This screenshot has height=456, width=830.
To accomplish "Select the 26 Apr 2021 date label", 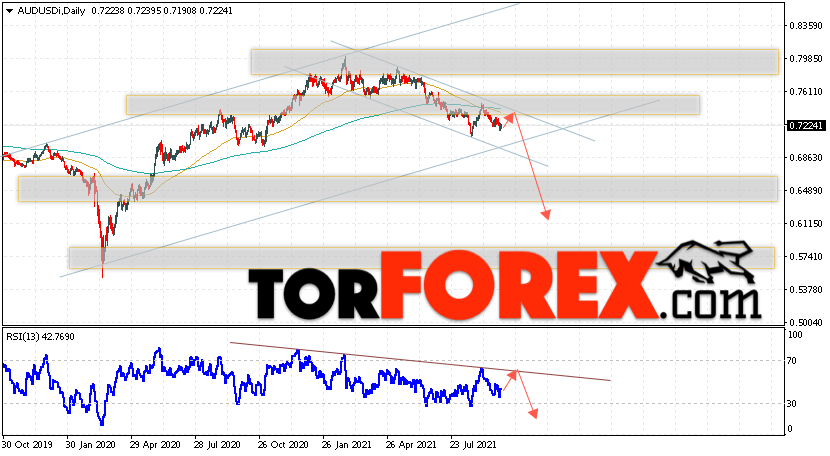I will coord(411,445).
